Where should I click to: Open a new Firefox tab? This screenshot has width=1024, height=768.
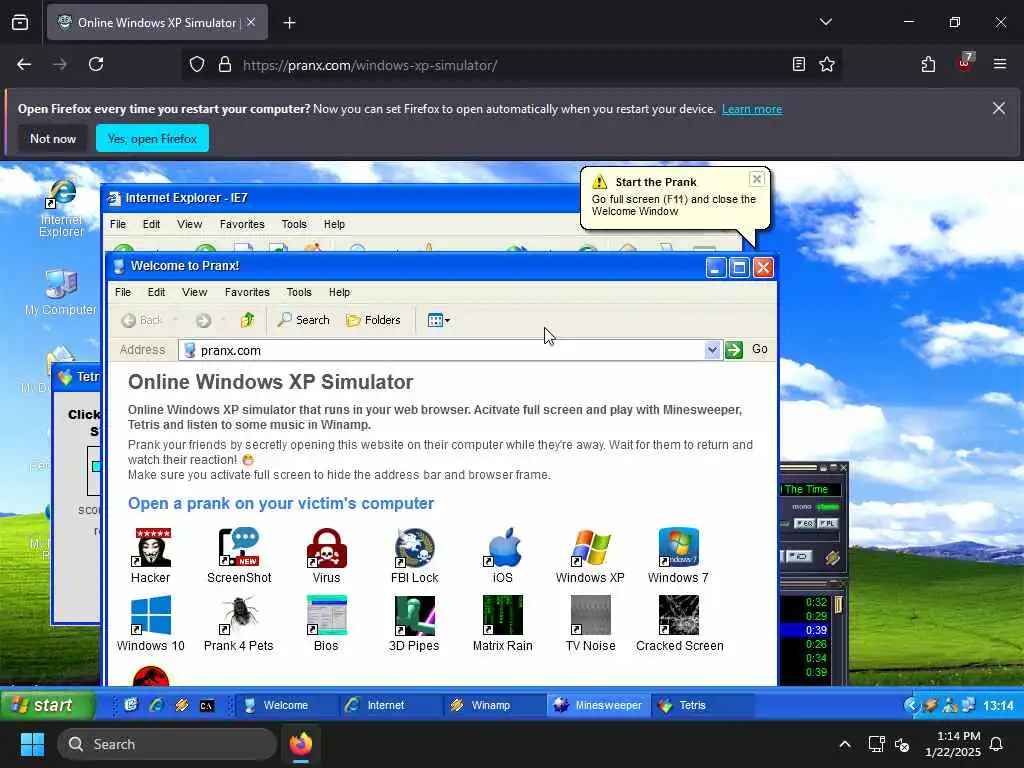click(x=289, y=23)
